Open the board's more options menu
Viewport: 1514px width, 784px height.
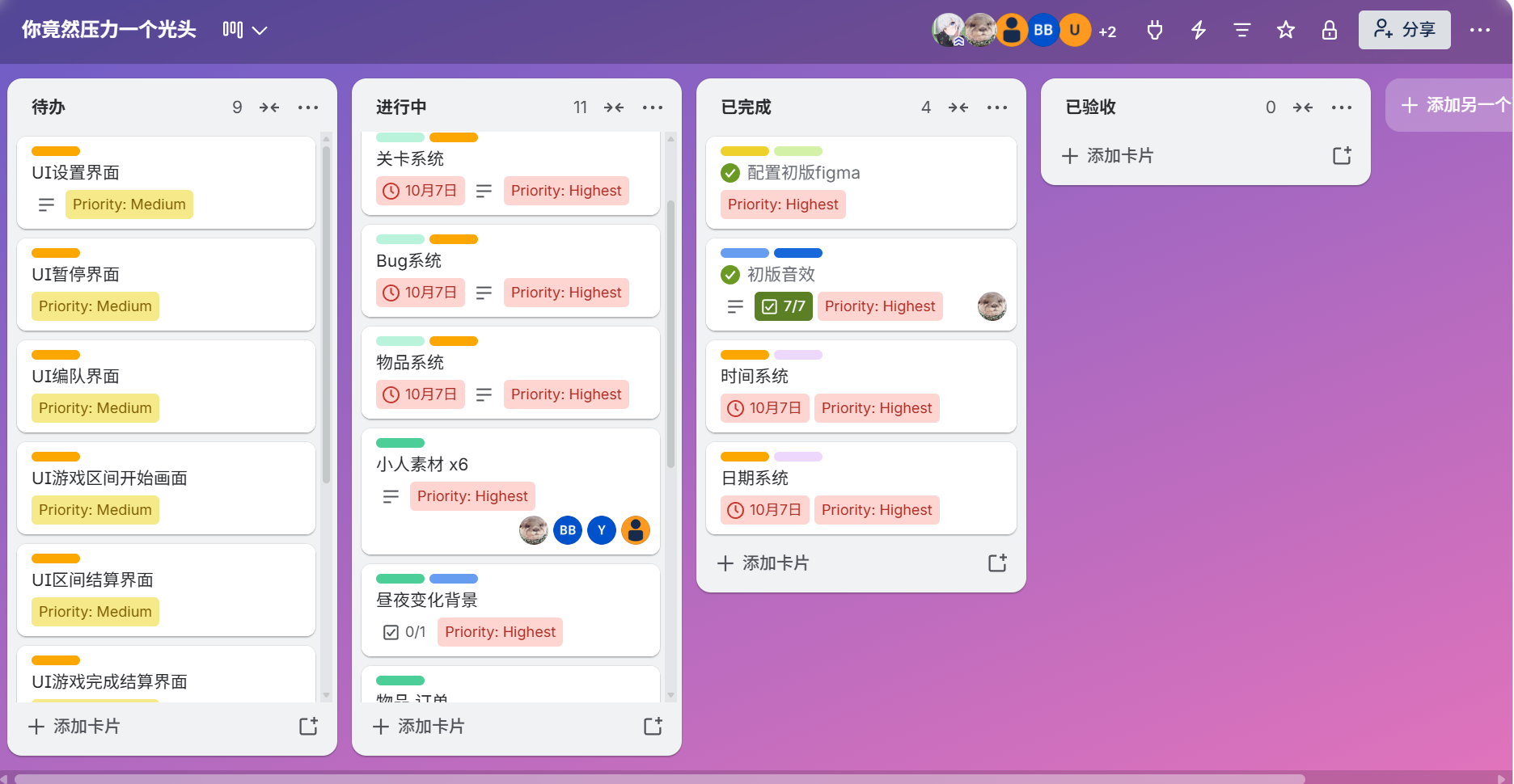1480,30
